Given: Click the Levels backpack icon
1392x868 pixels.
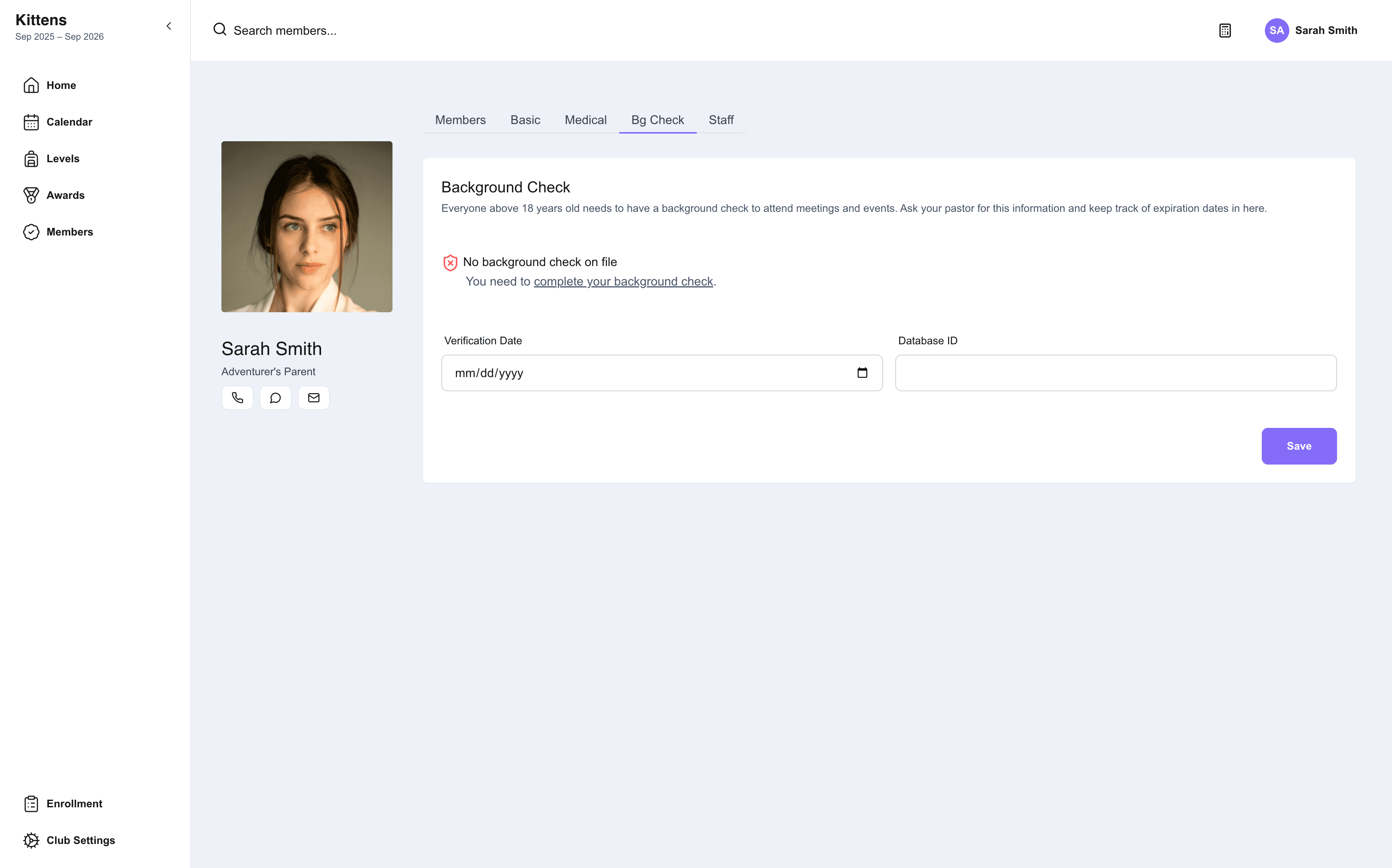Looking at the screenshot, I should (31, 158).
